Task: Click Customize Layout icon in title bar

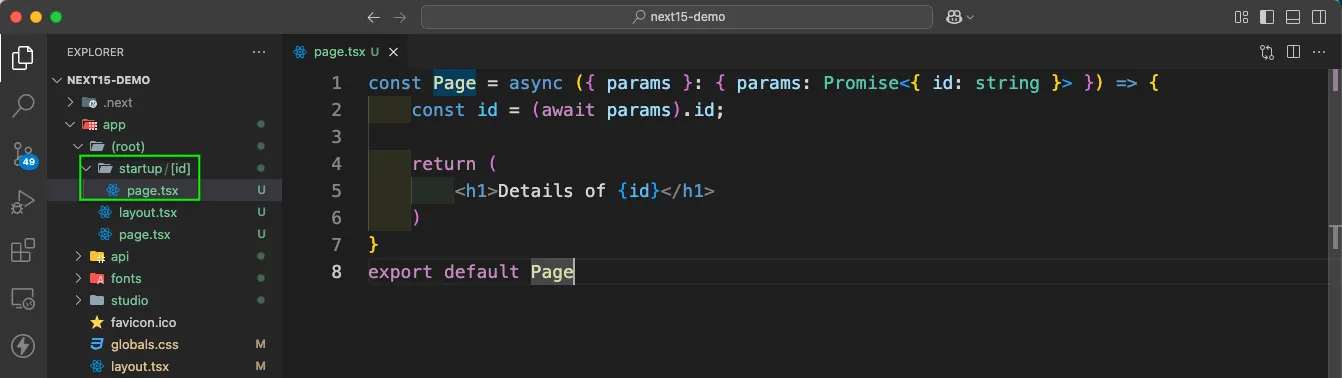Action: [x=1241, y=17]
